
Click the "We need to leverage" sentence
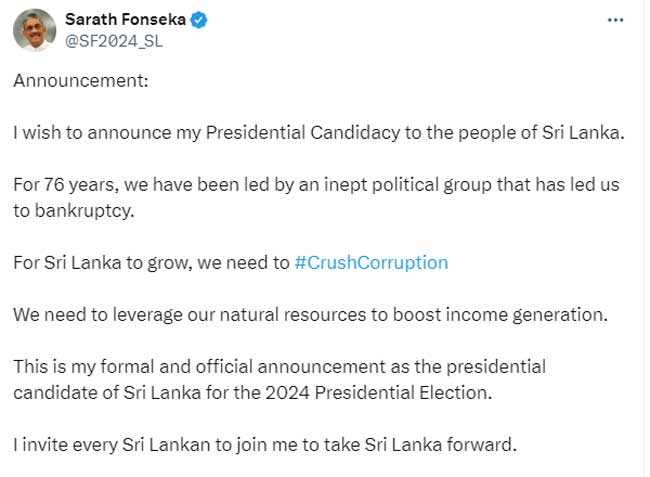coord(310,315)
